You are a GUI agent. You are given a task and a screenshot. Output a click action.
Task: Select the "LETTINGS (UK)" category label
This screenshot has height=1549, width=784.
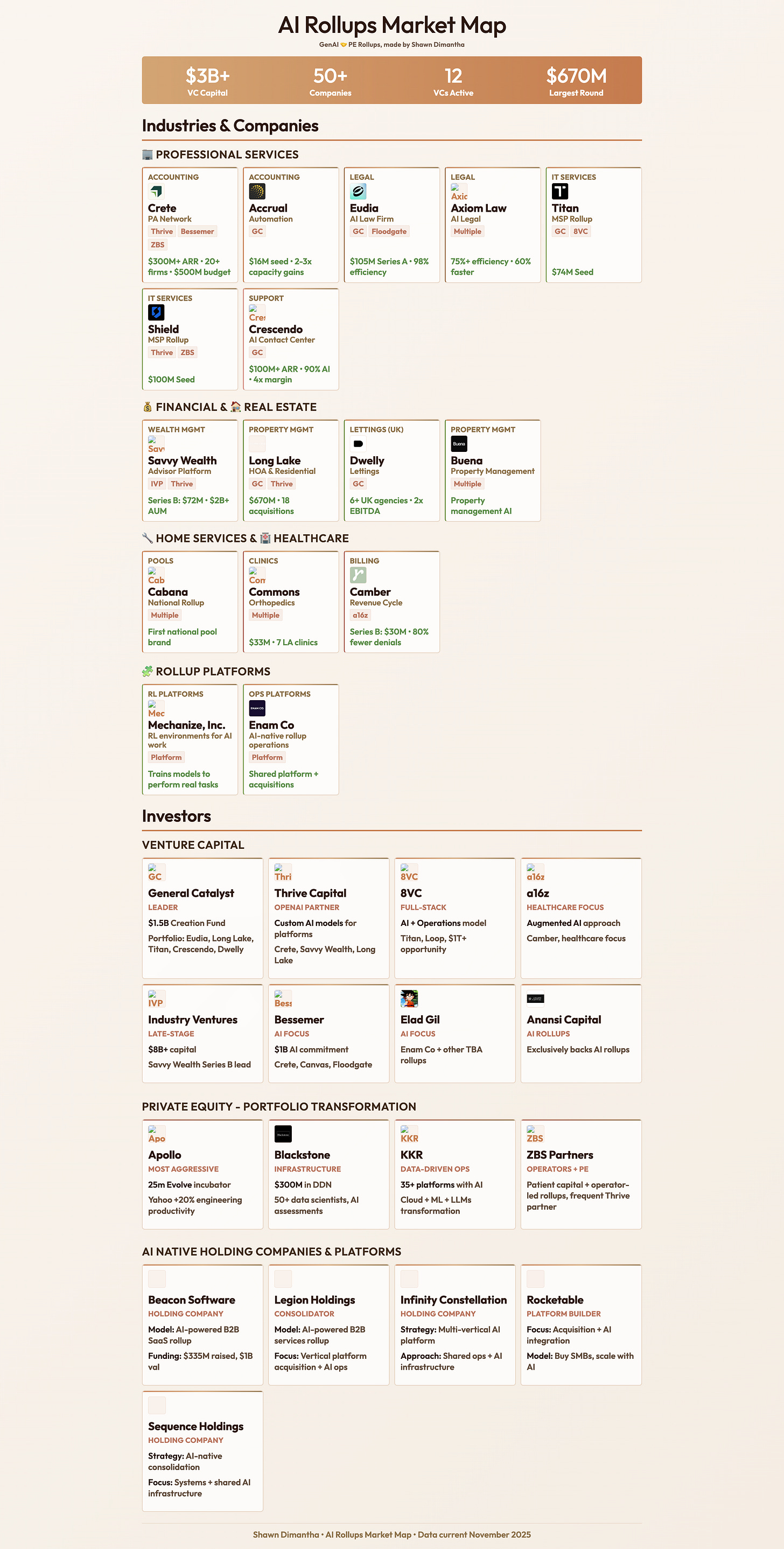coord(376,430)
